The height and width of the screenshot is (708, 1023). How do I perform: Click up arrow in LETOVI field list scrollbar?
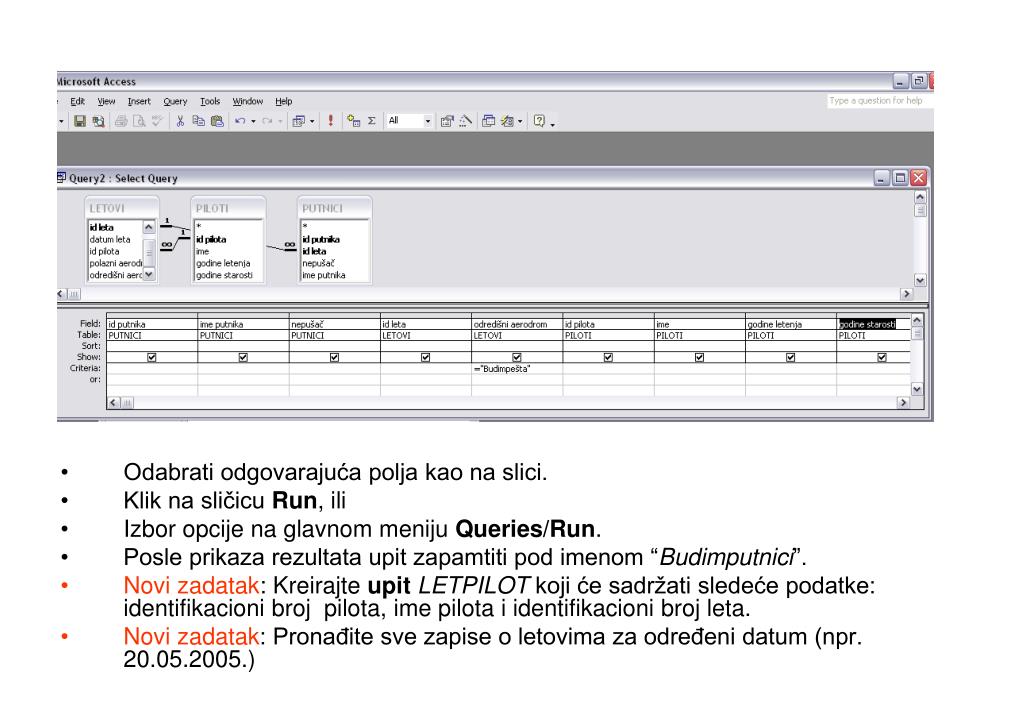(149, 227)
